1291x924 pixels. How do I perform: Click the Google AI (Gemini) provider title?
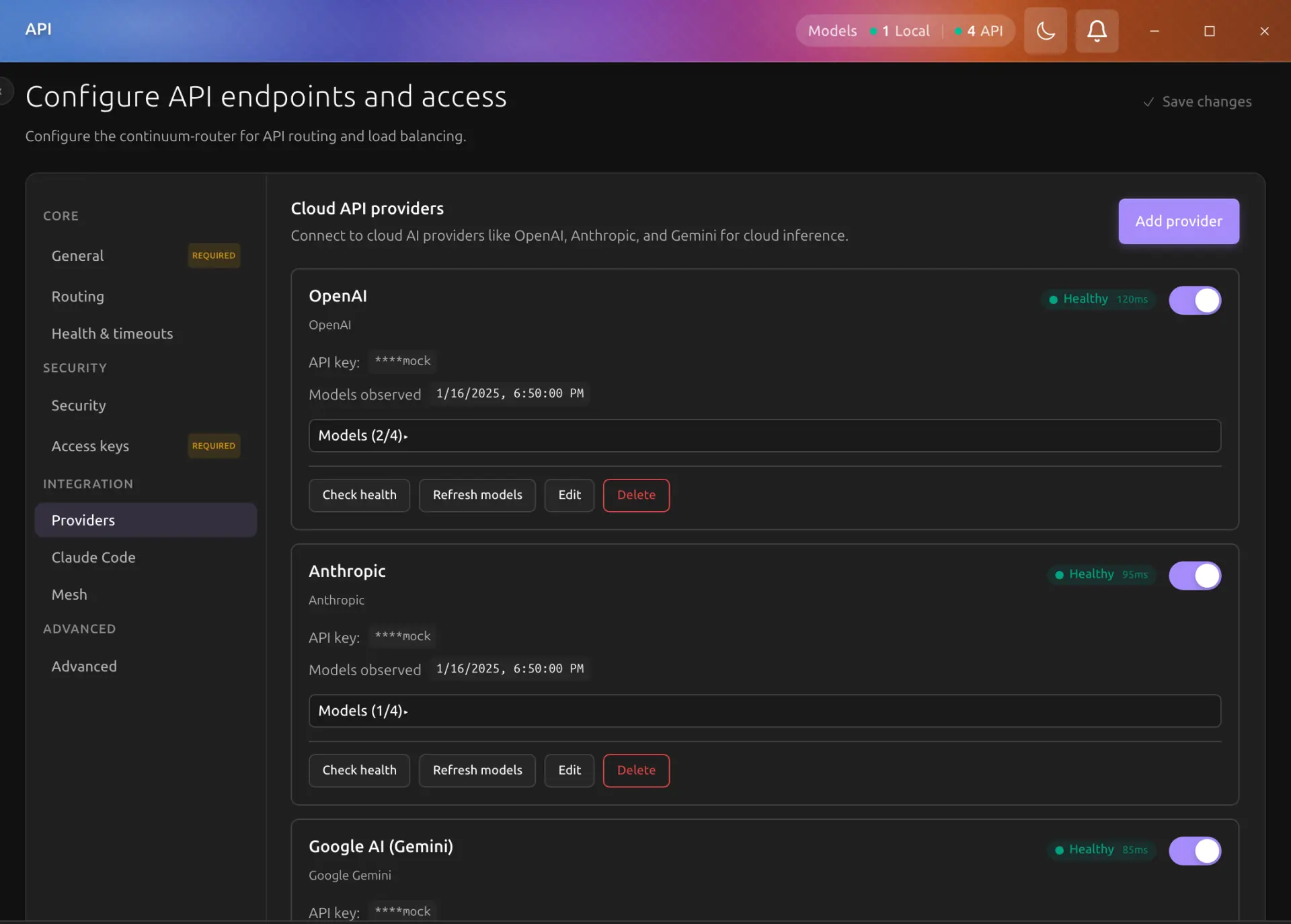click(381, 846)
